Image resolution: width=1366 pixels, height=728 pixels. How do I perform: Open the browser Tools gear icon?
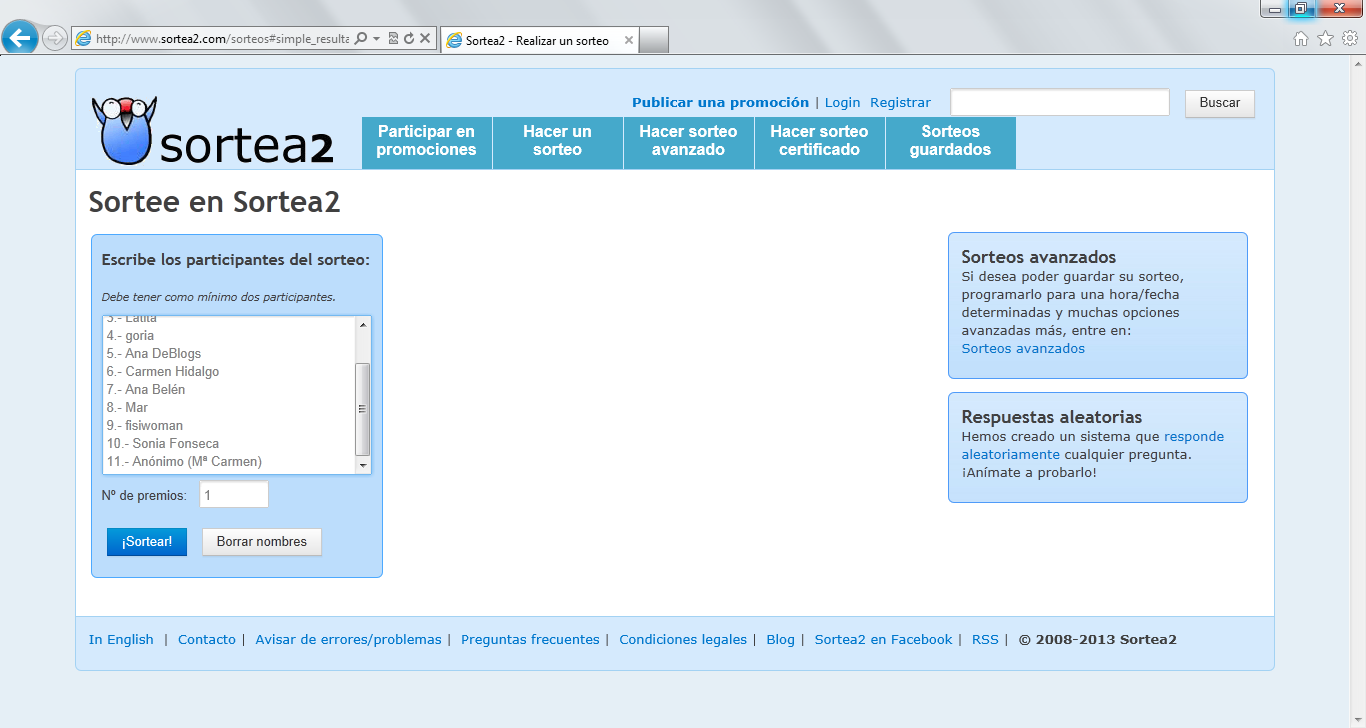click(x=1349, y=39)
